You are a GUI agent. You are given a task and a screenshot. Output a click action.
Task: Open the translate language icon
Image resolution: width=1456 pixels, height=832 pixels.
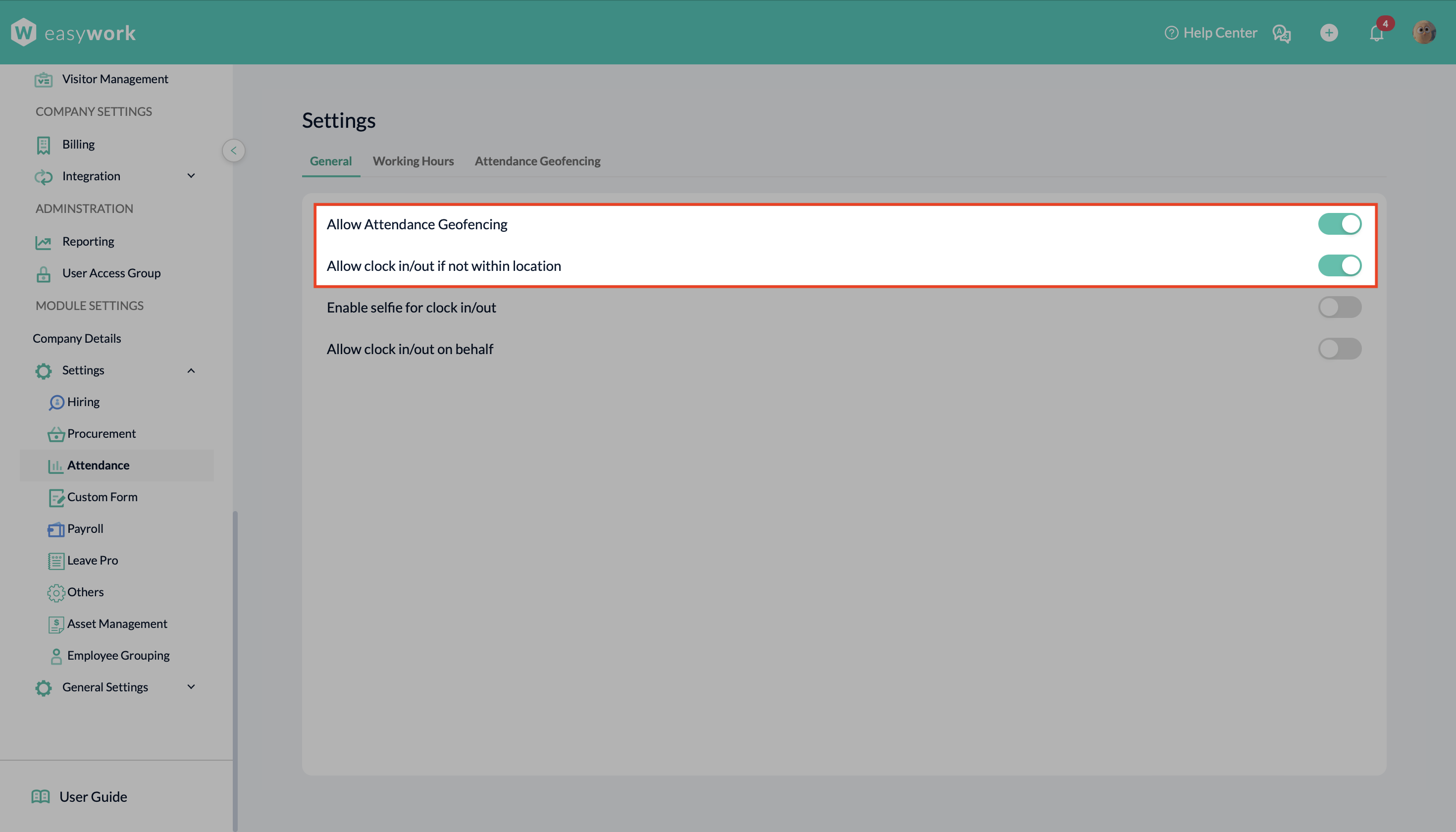(x=1281, y=33)
